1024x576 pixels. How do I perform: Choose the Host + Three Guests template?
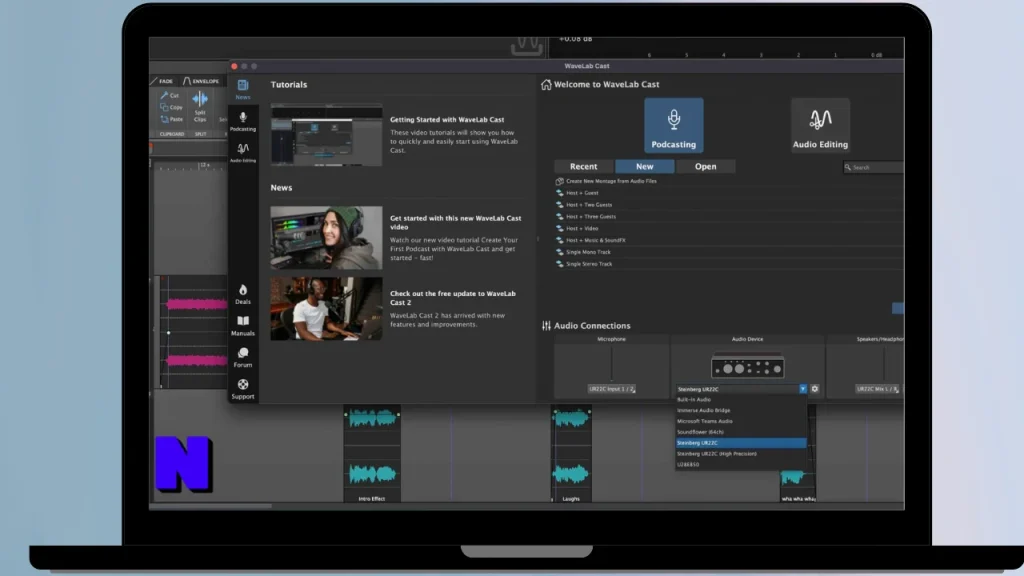tap(591, 216)
